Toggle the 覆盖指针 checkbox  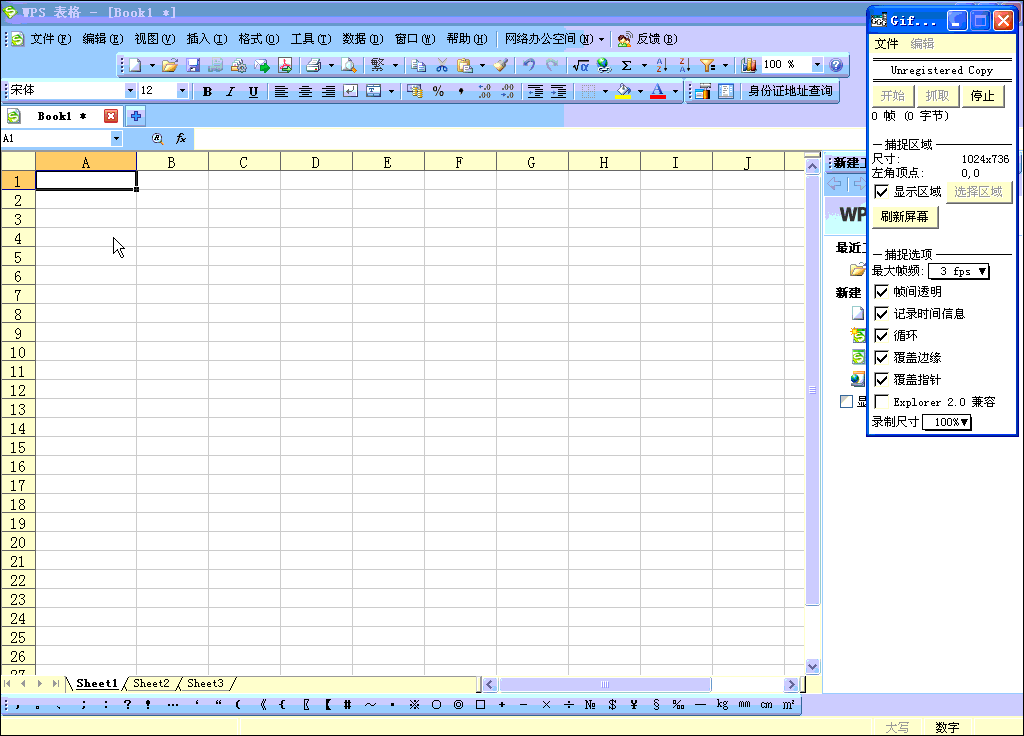click(882, 379)
